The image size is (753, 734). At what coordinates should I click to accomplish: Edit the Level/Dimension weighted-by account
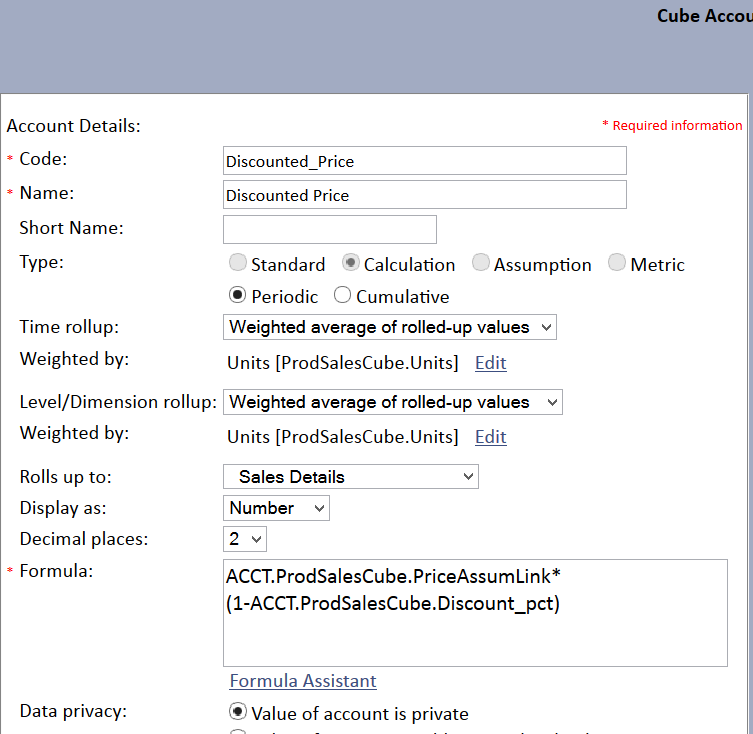click(490, 437)
